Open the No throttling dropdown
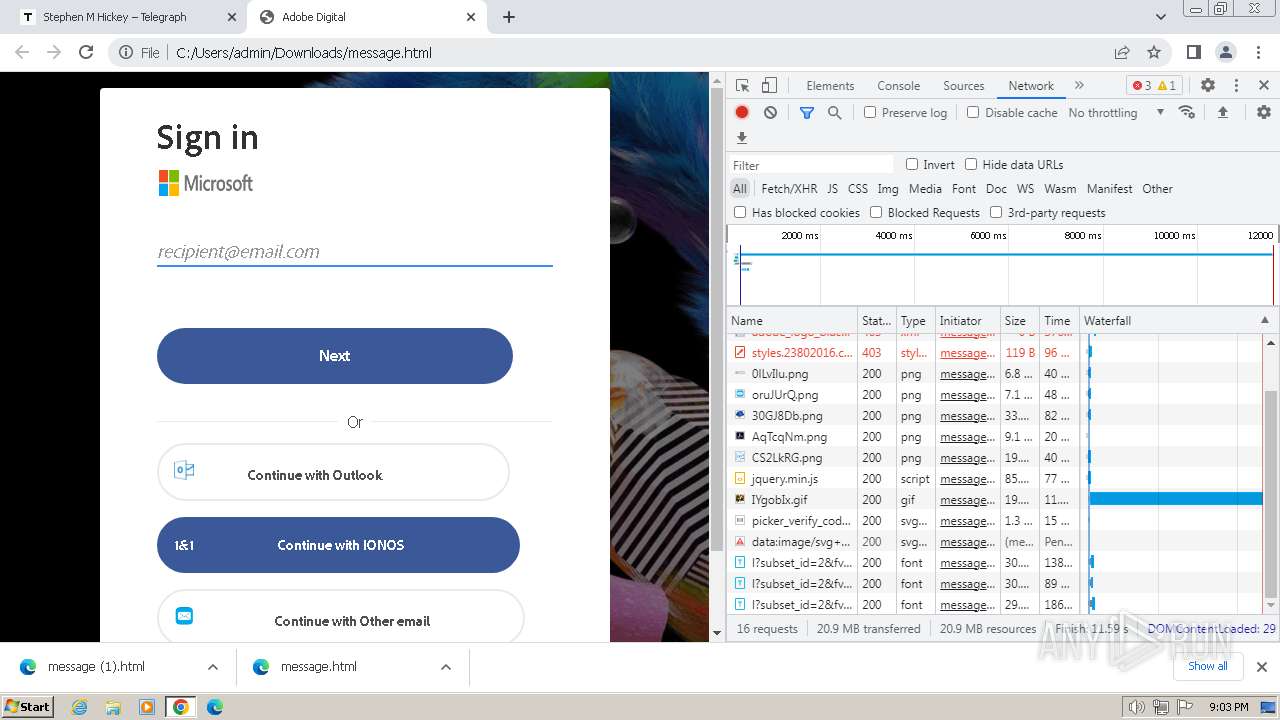Viewport: 1280px width, 720px height. [x=1116, y=112]
